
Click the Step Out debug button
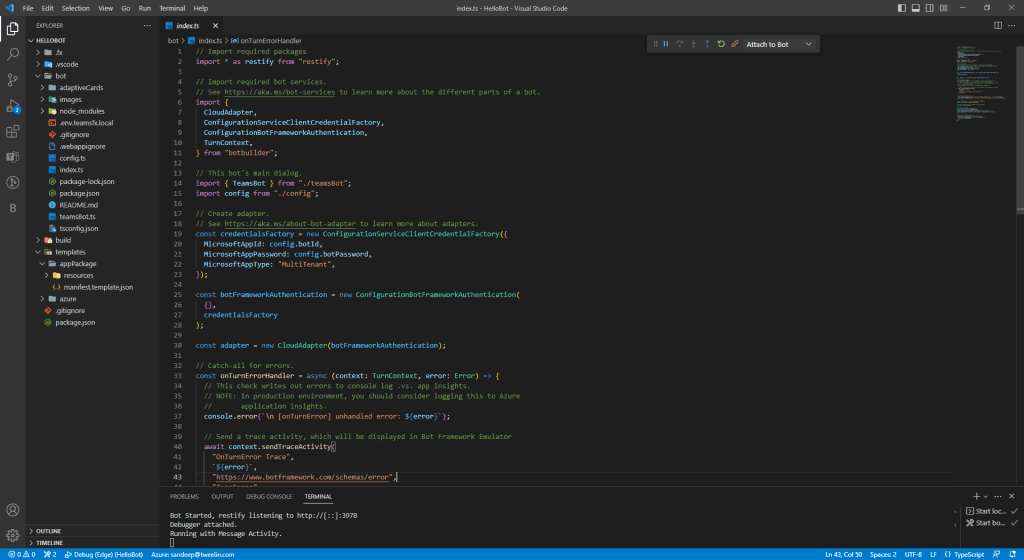(707, 44)
